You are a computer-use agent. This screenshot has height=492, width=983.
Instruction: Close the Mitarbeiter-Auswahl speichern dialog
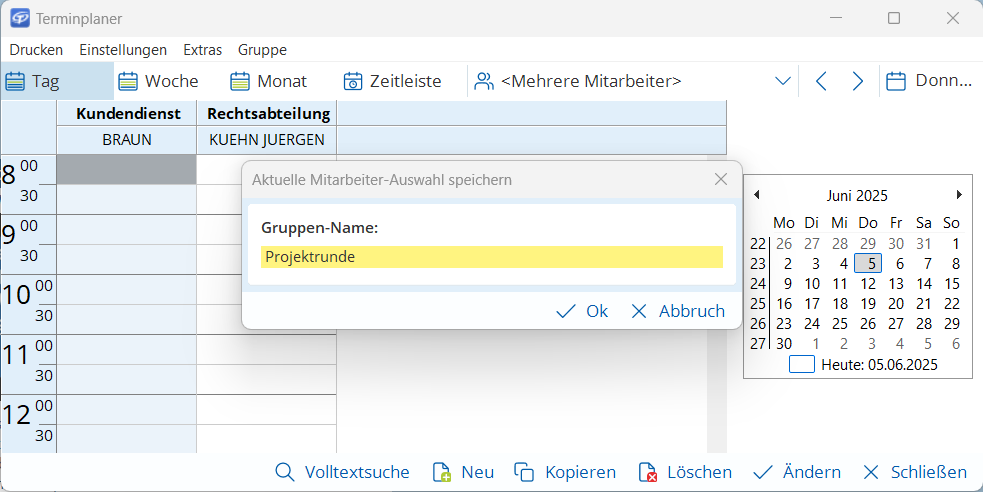coord(720,179)
